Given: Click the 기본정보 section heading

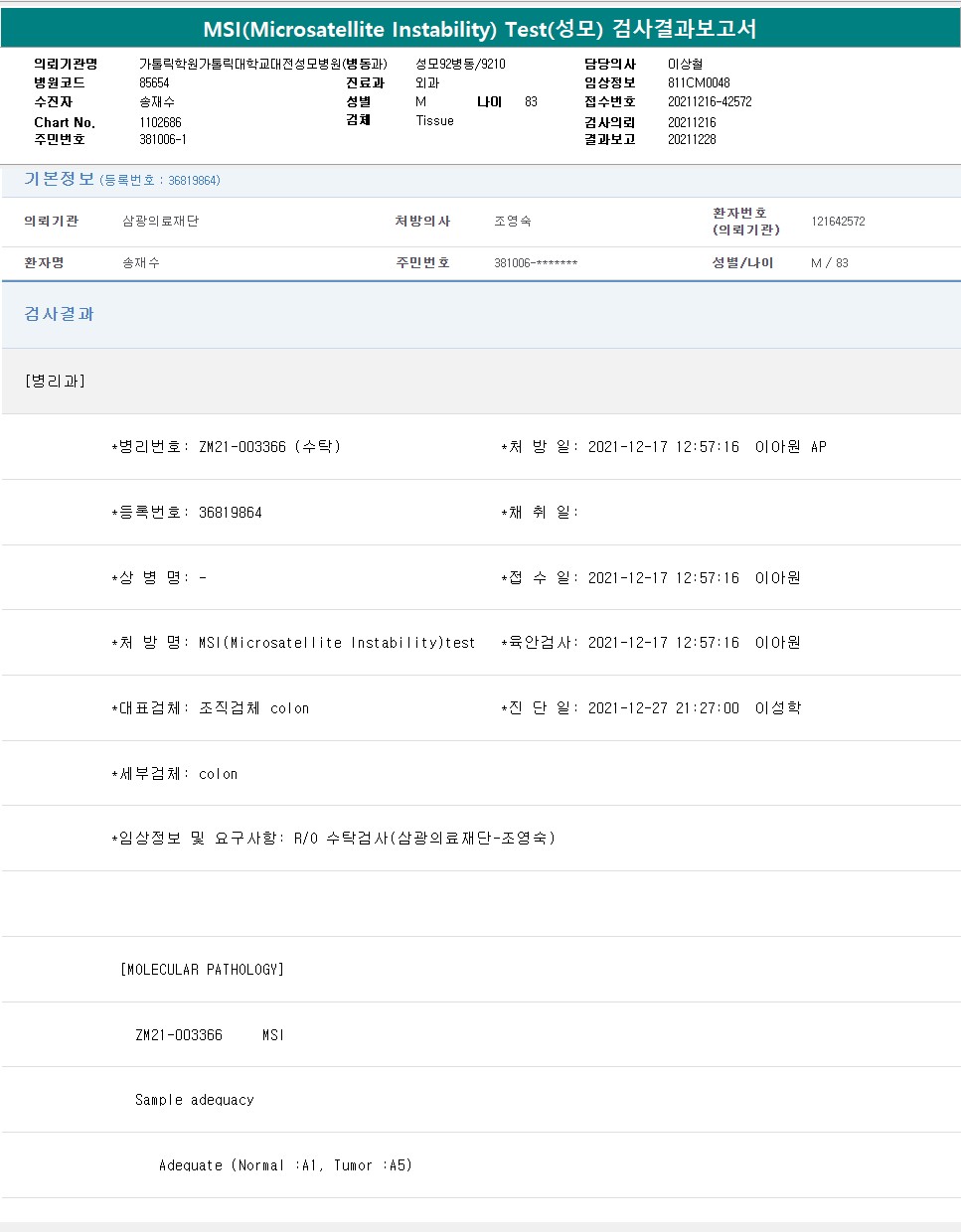Looking at the screenshot, I should click(x=59, y=179).
